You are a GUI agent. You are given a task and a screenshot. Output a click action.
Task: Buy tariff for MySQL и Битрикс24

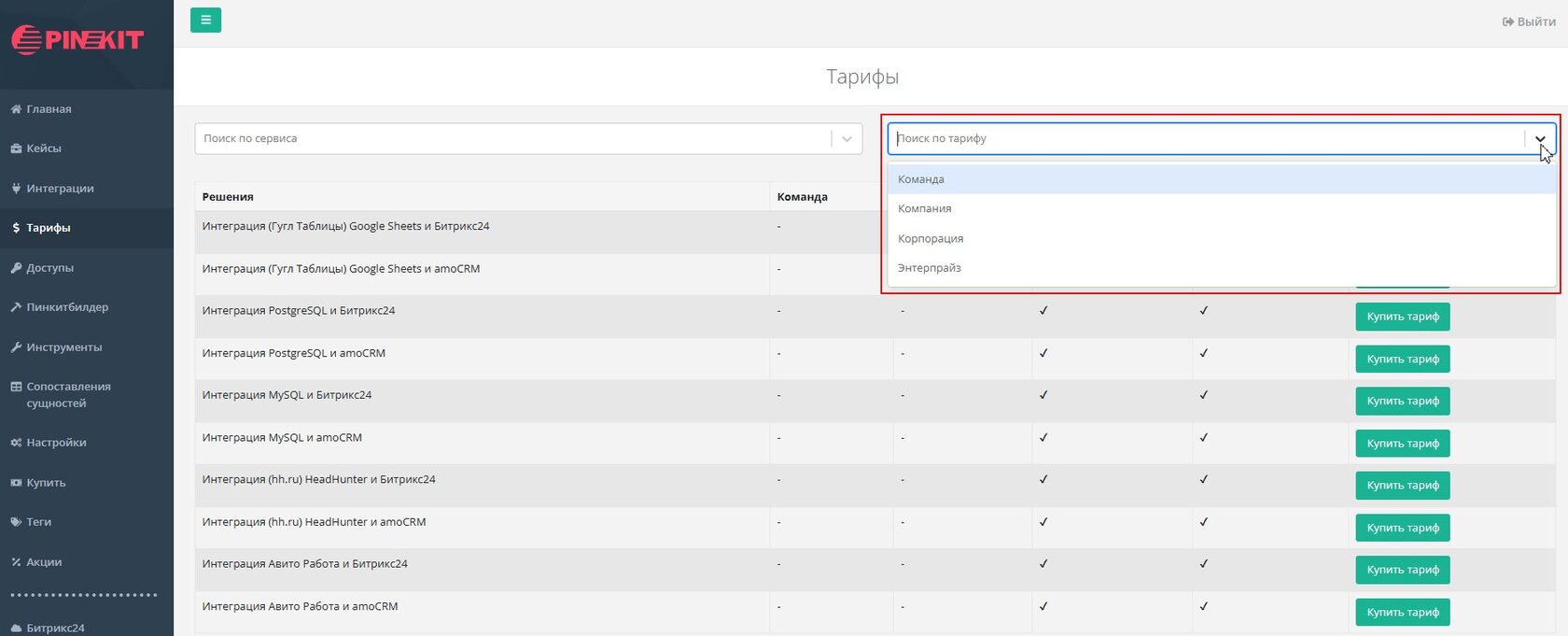pyautogui.click(x=1403, y=401)
